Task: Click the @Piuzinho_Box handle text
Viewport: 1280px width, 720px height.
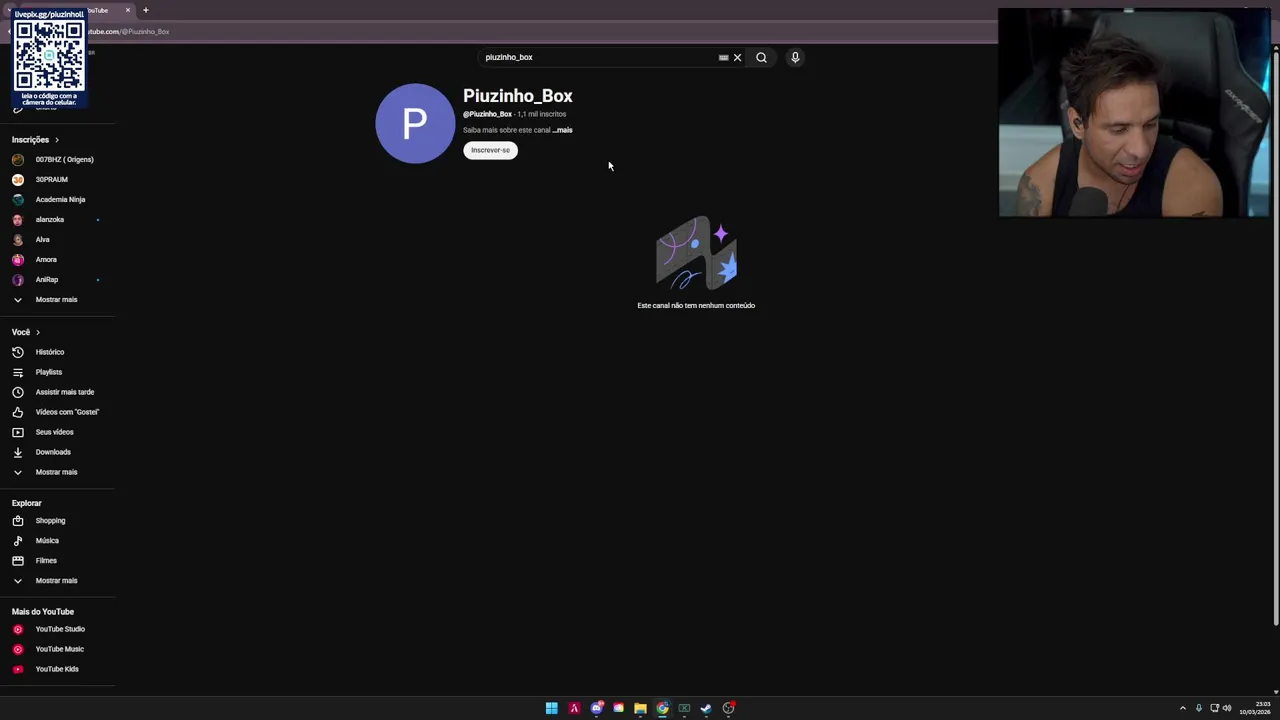Action: click(487, 114)
